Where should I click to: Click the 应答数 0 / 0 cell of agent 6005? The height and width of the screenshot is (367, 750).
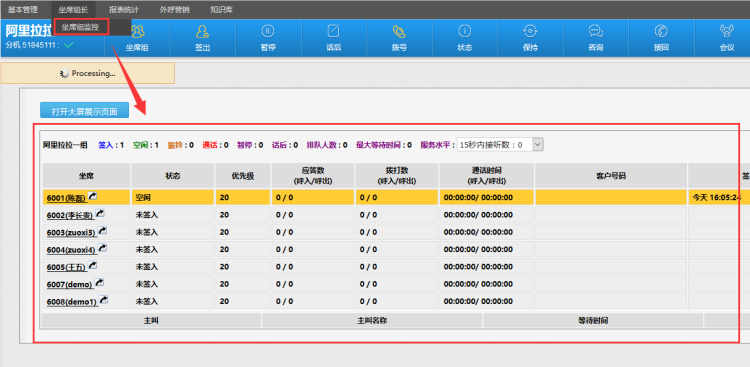tap(313, 267)
